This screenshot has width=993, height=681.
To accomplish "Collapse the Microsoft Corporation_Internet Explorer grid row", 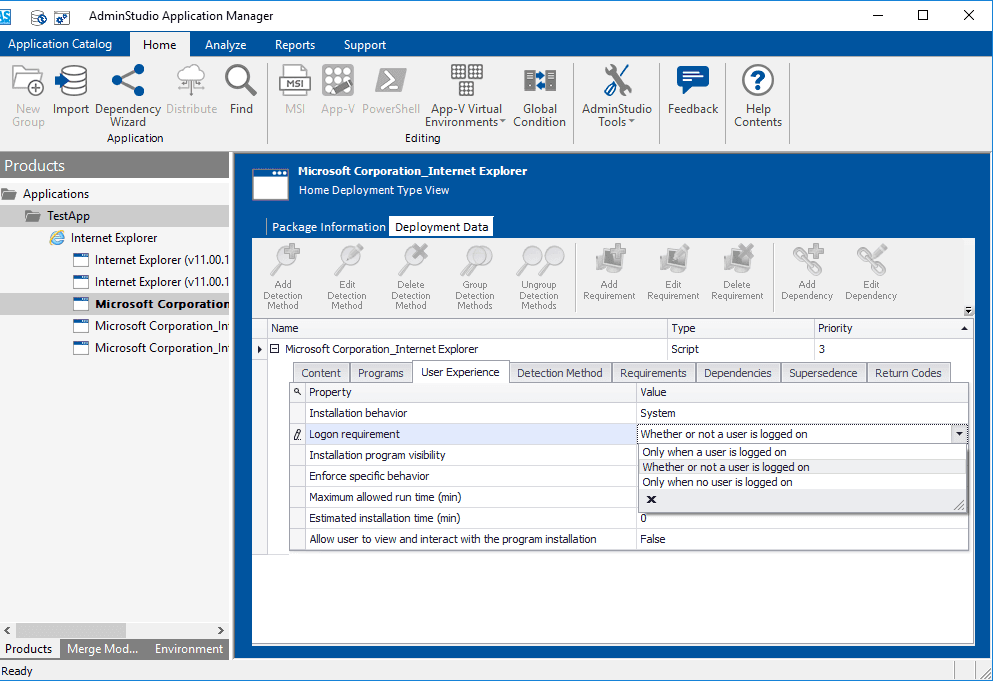I will (275, 348).
